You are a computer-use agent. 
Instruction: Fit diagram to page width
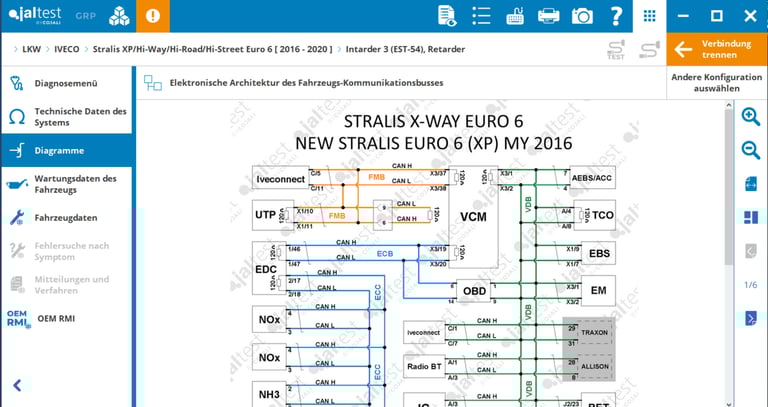[x=751, y=184]
